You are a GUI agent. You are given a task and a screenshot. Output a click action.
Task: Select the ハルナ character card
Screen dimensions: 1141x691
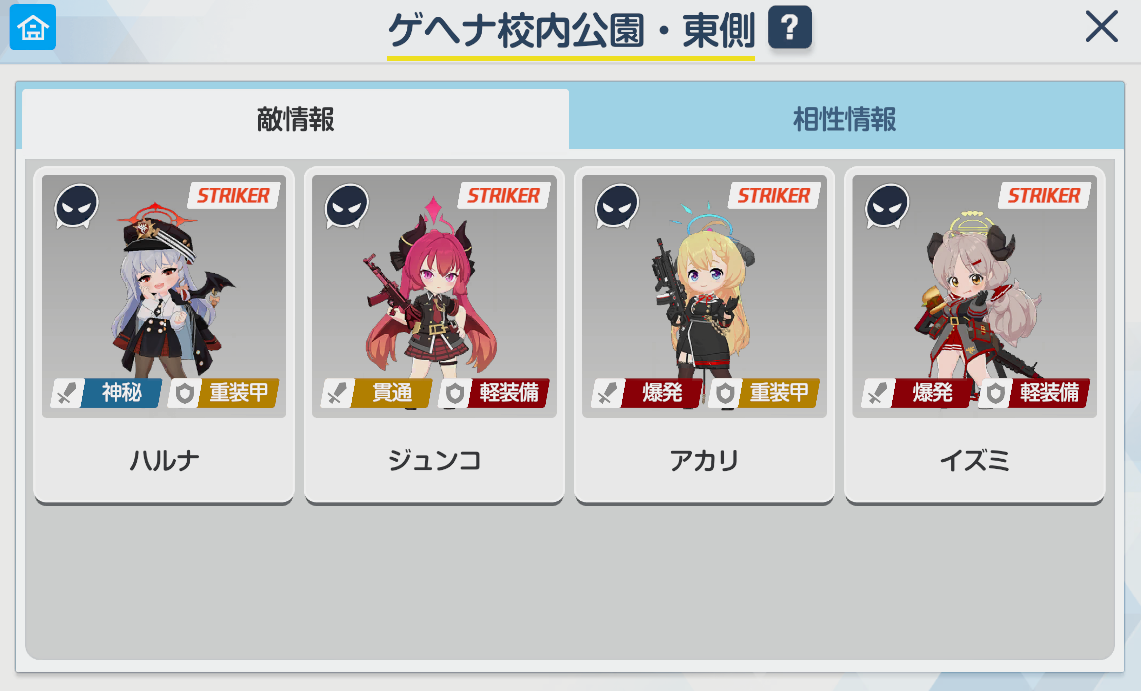point(164,335)
